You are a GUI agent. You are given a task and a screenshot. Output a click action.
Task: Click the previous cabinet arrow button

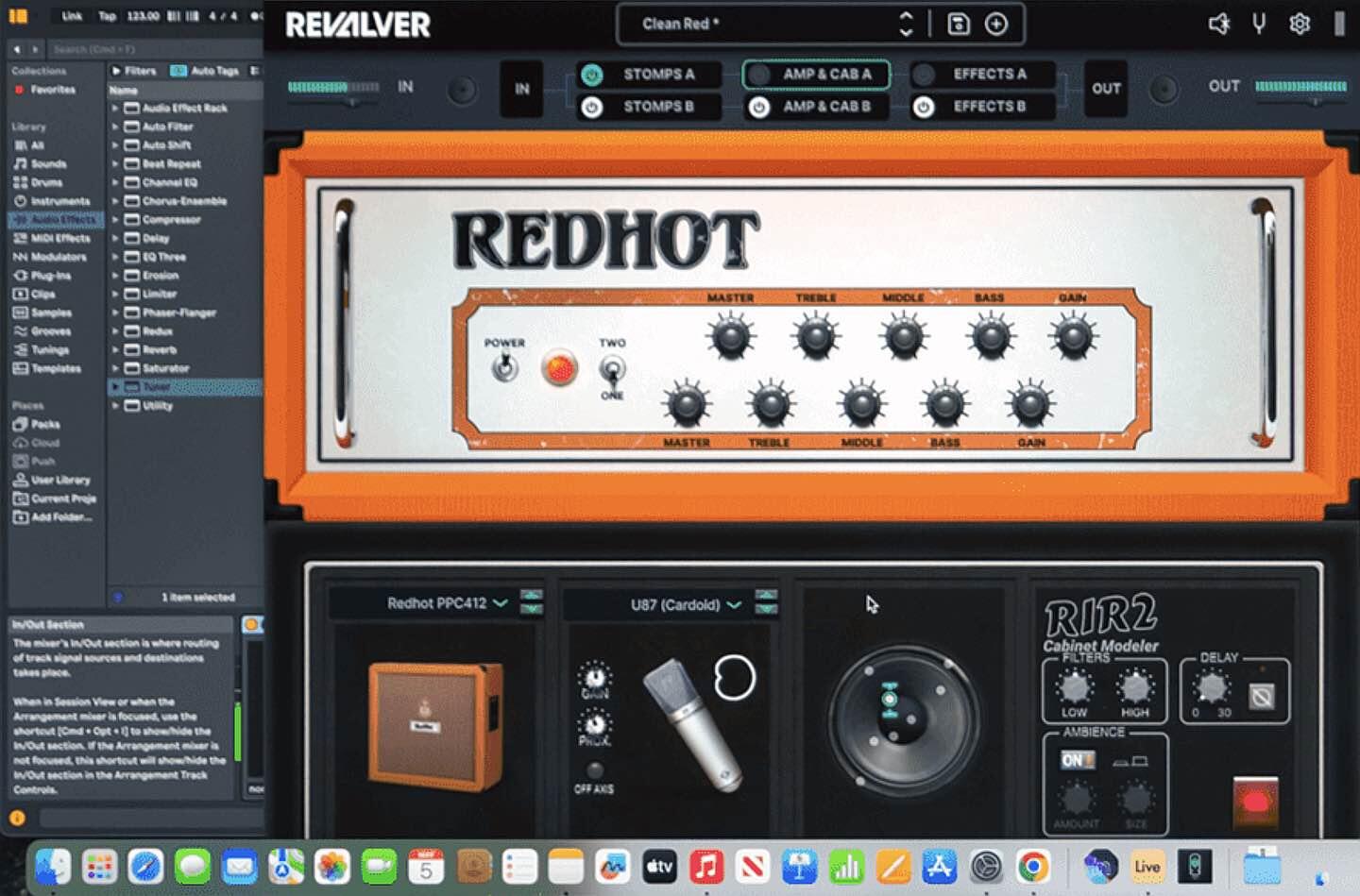point(532,595)
